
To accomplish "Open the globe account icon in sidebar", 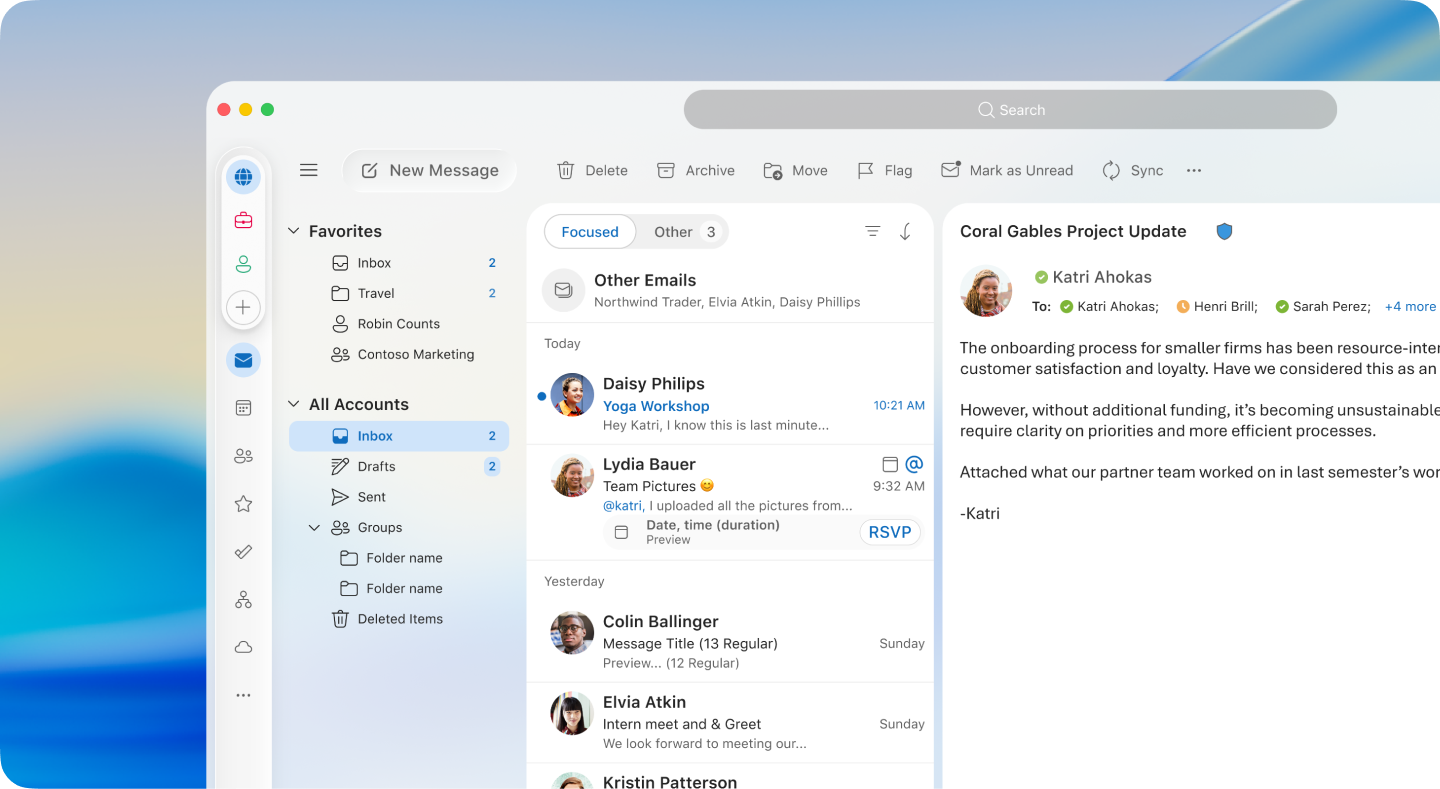I will tap(243, 178).
